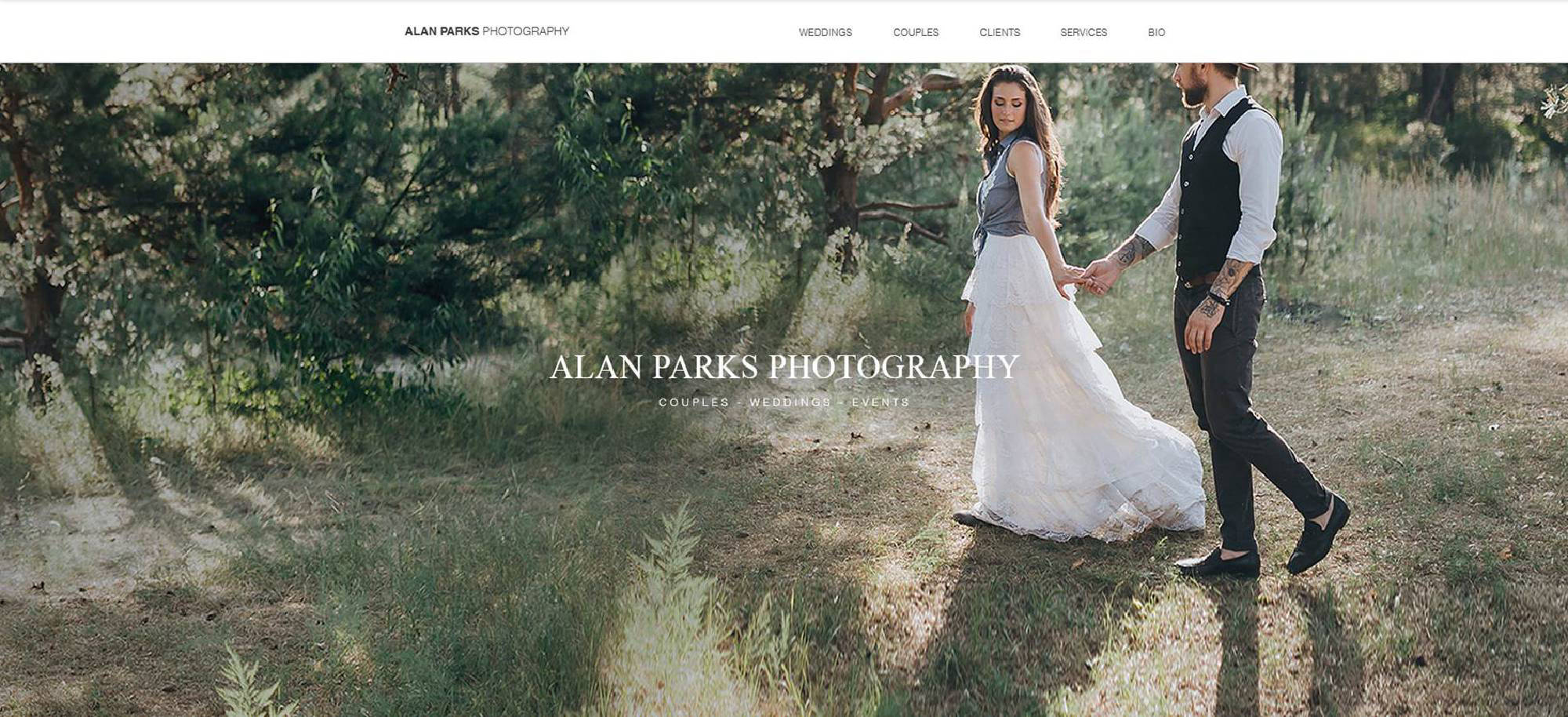
Task: Click the woman's gray denim top
Action: (1011, 188)
